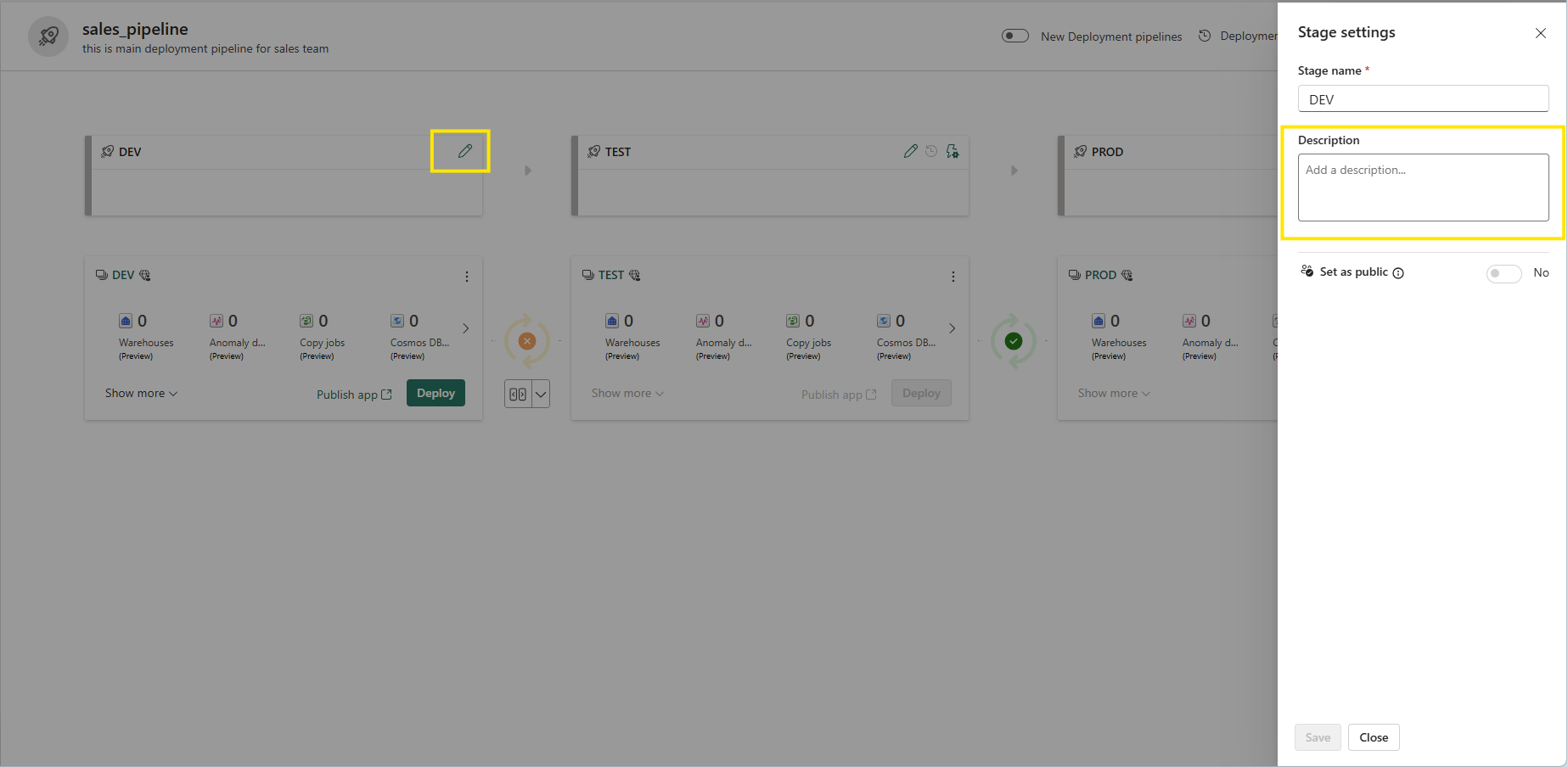The height and width of the screenshot is (767, 1568).
Task: Click the Stage name input field
Action: click(1423, 98)
